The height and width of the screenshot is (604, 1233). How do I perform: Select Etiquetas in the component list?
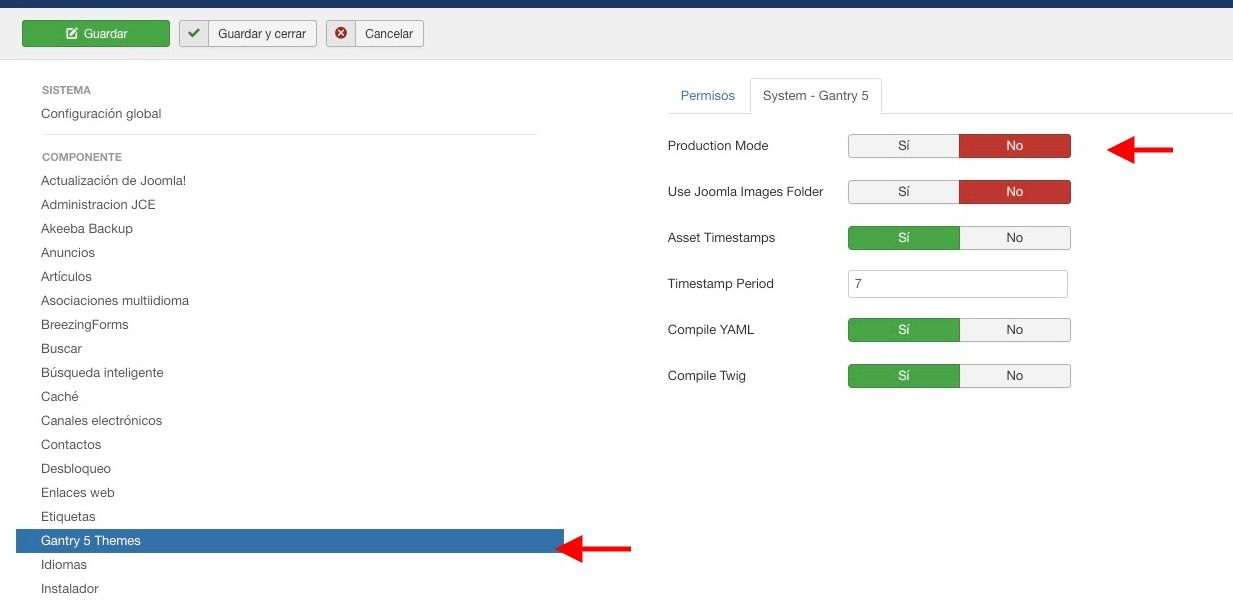click(x=68, y=517)
